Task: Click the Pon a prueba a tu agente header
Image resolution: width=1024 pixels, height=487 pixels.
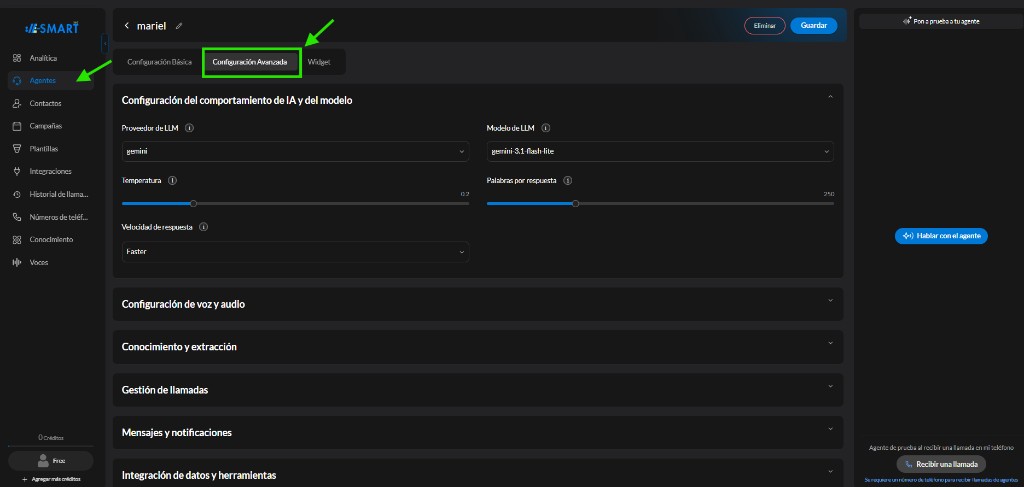Action: point(941,22)
